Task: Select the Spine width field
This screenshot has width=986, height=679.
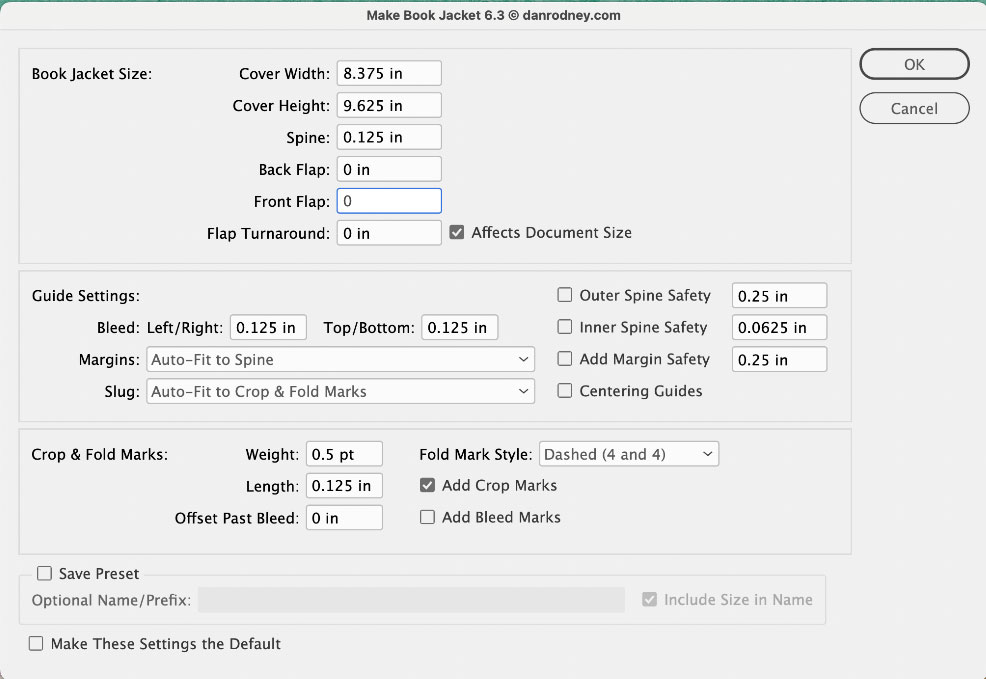Action: [389, 137]
